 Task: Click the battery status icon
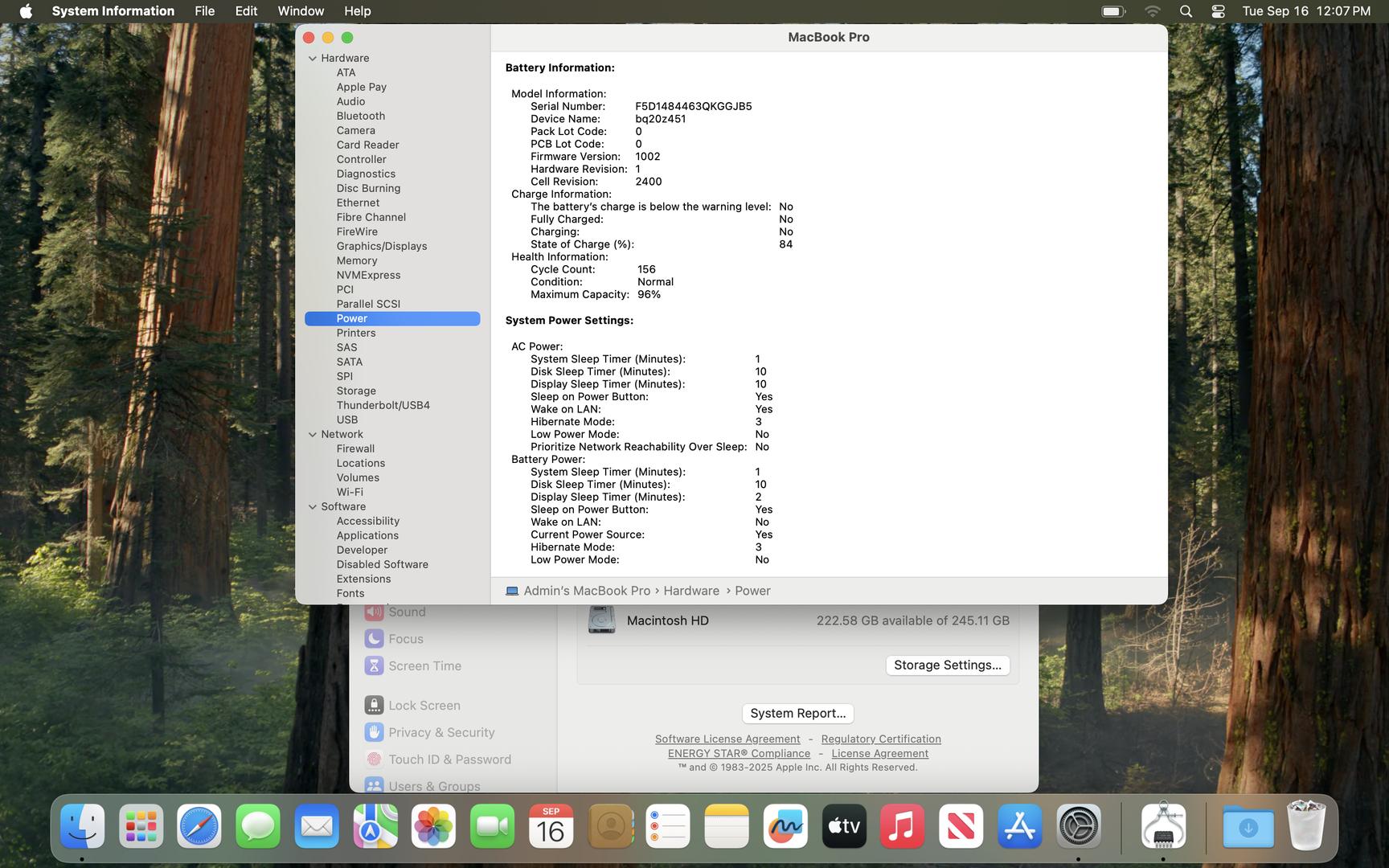coord(1113,11)
